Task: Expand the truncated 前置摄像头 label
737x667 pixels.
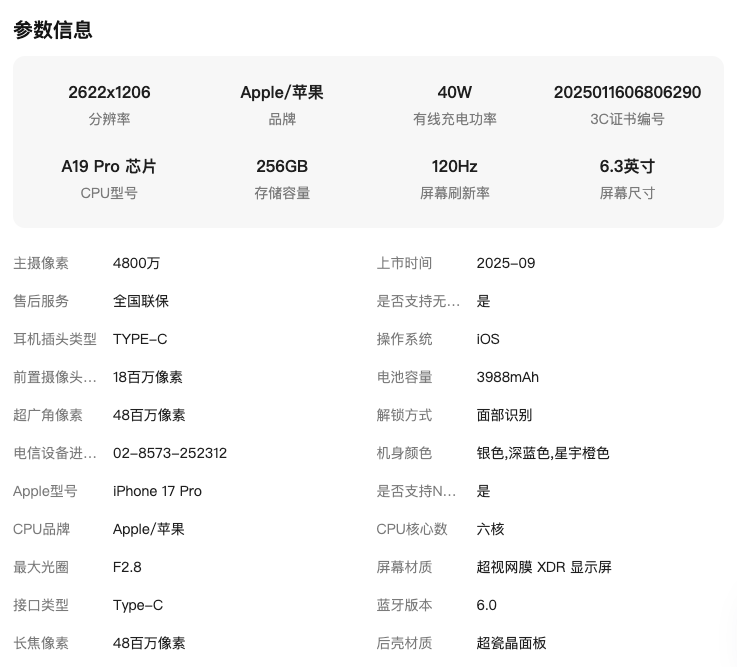Action: [55, 377]
